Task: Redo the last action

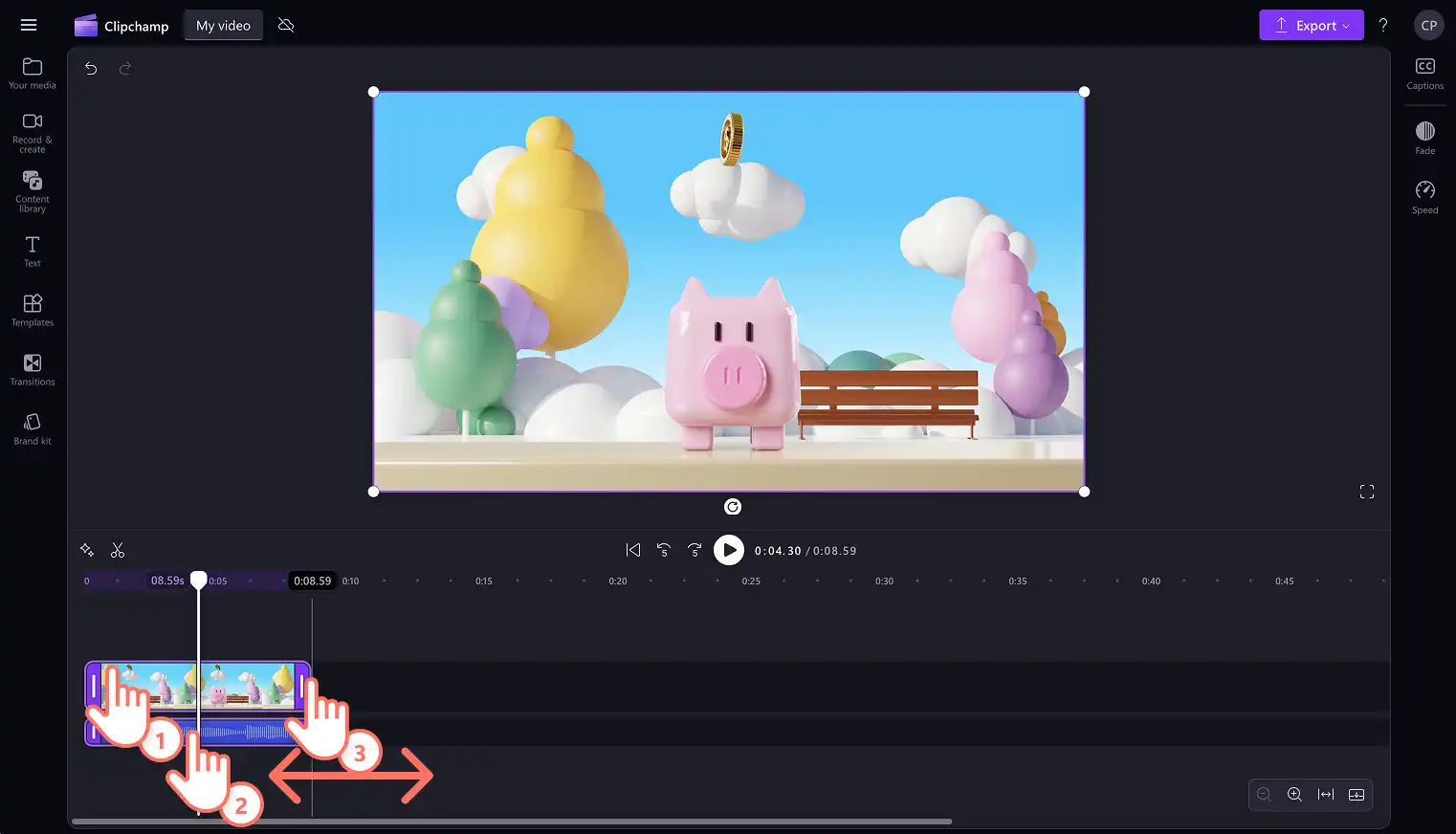Action: tap(125, 68)
